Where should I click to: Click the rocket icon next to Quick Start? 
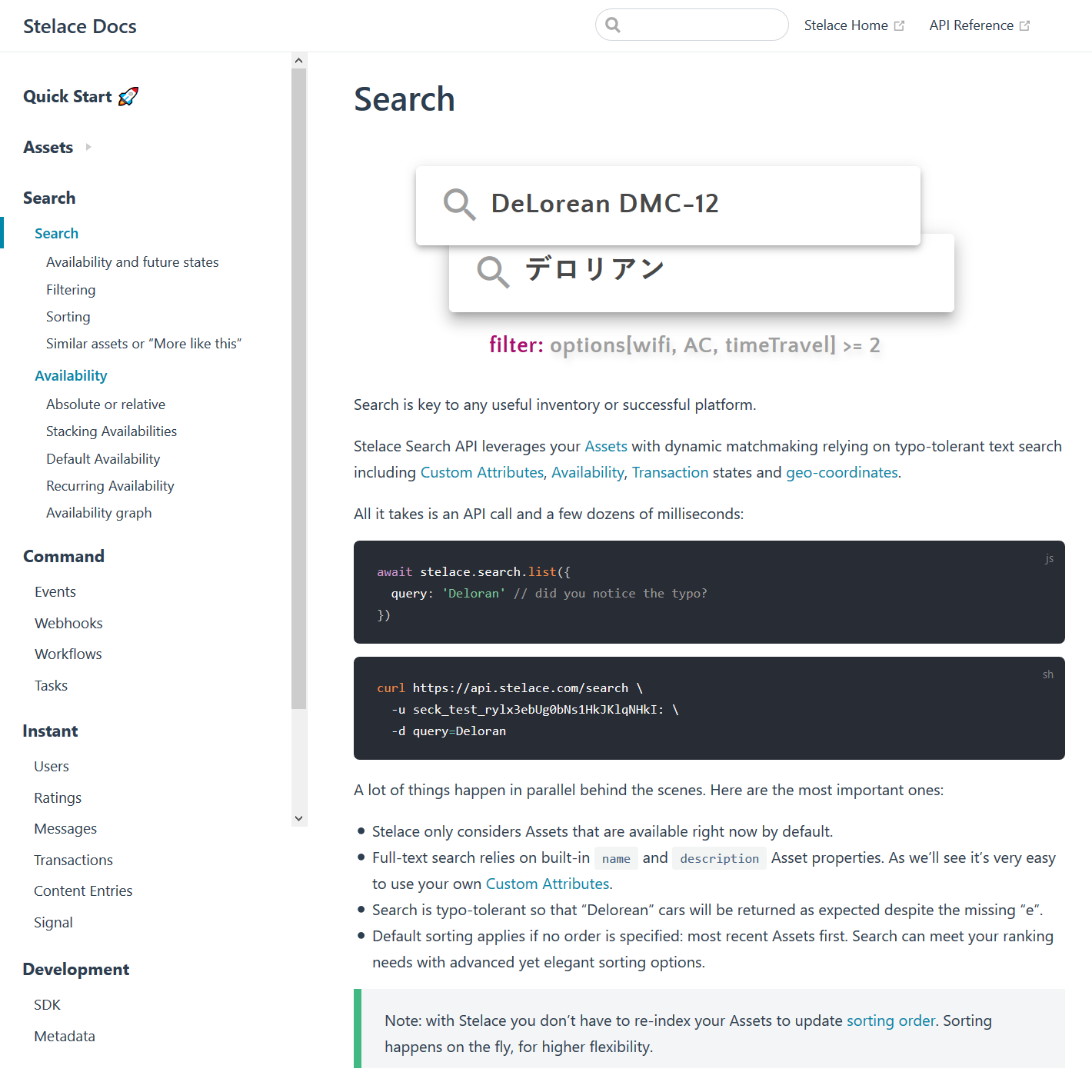[x=128, y=96]
